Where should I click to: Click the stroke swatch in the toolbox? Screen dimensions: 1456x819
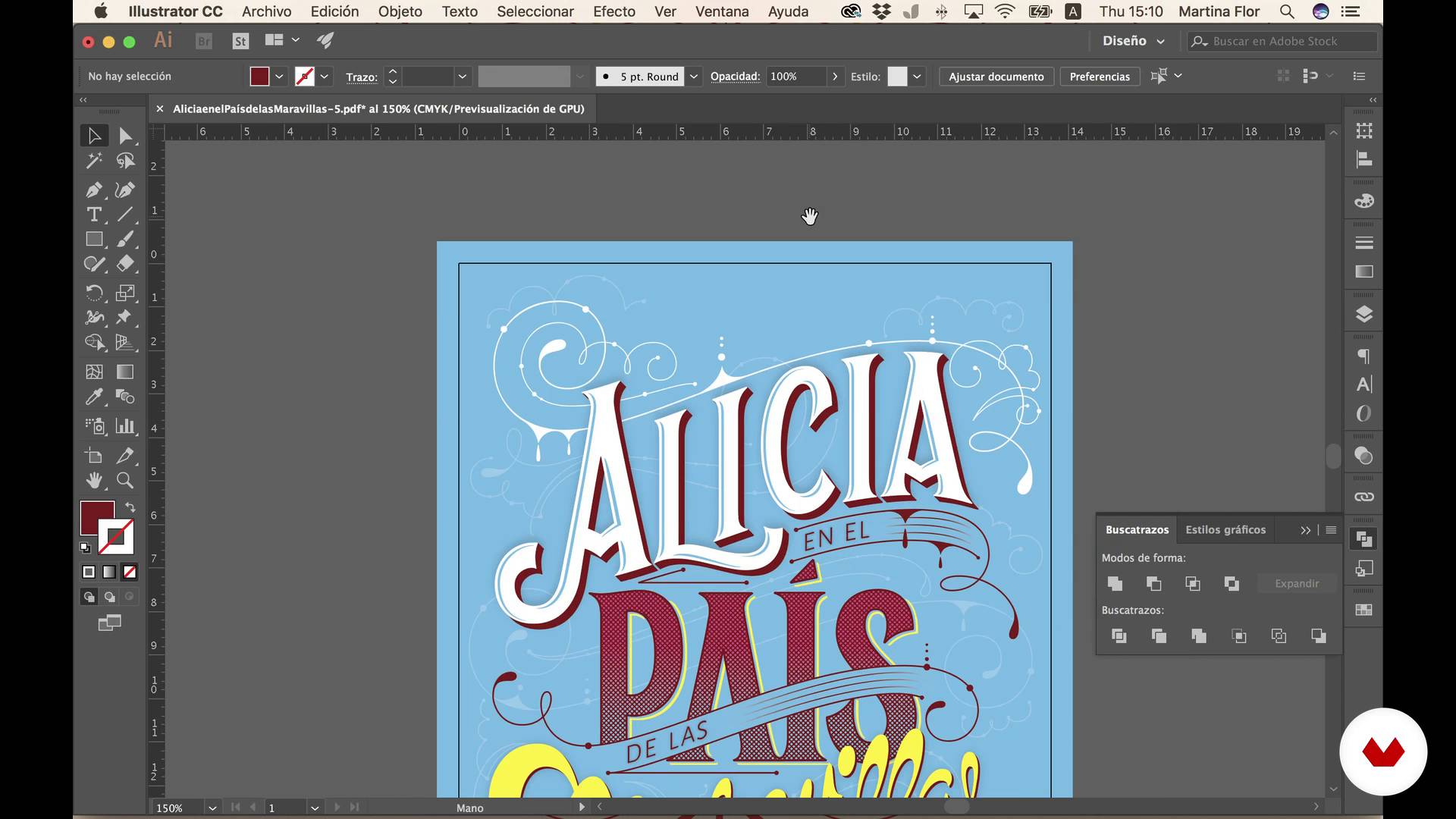click(116, 537)
